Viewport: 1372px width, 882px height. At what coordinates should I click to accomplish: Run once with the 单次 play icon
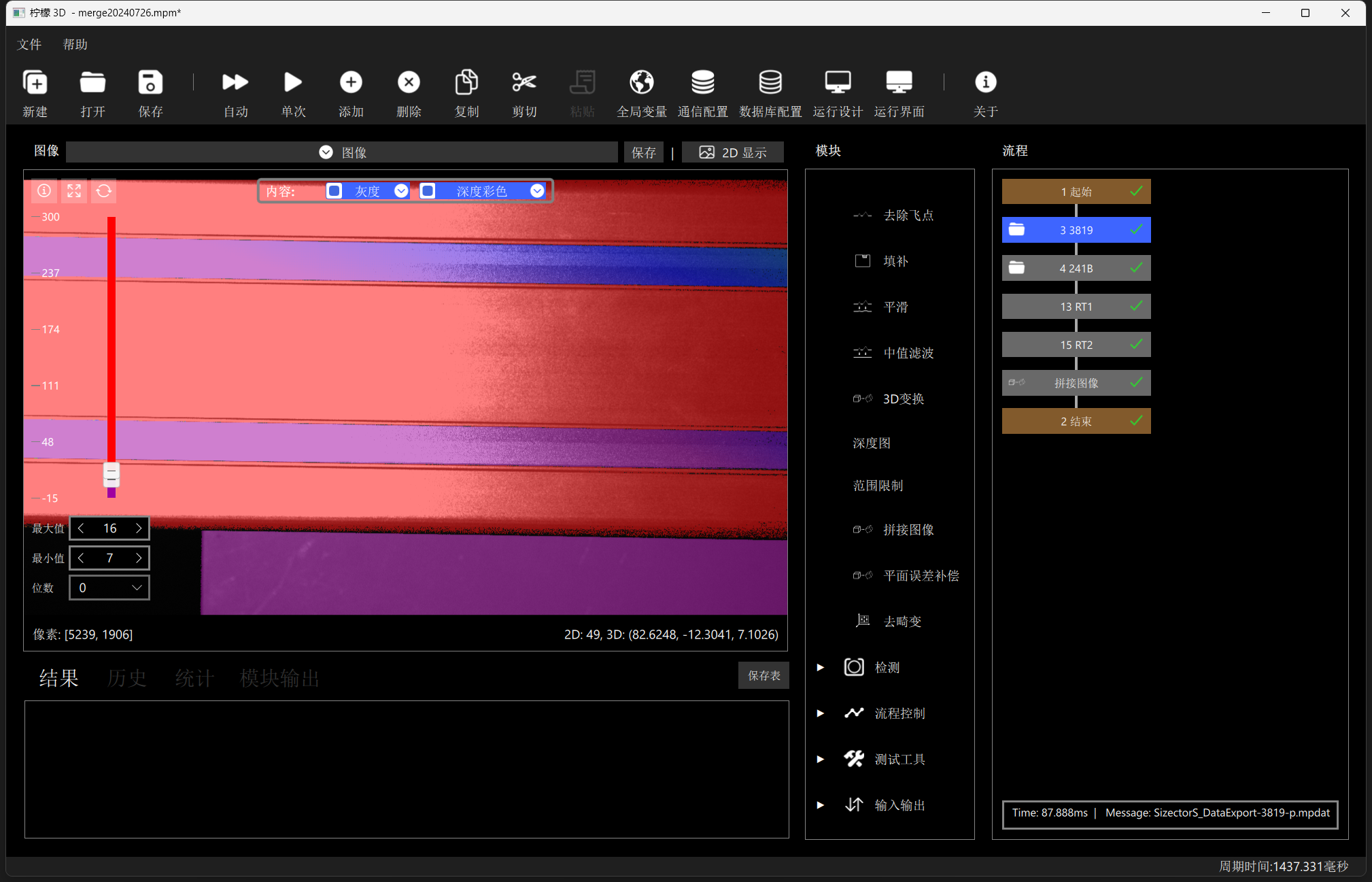293,82
